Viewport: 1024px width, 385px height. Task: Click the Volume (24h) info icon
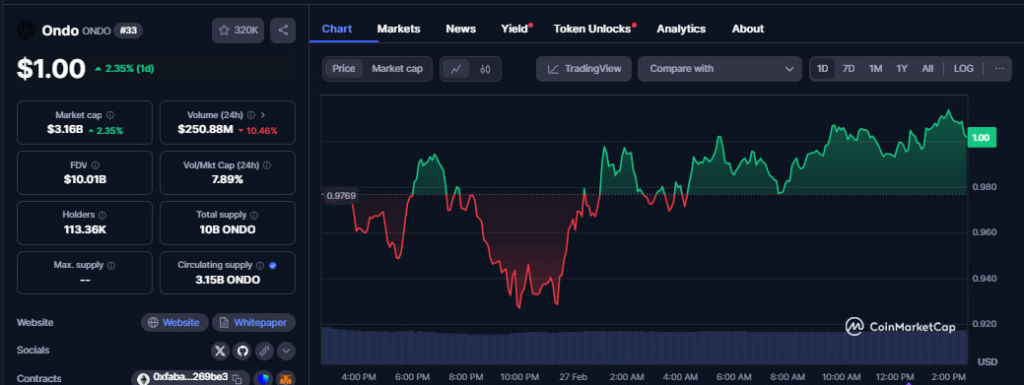tap(251, 115)
